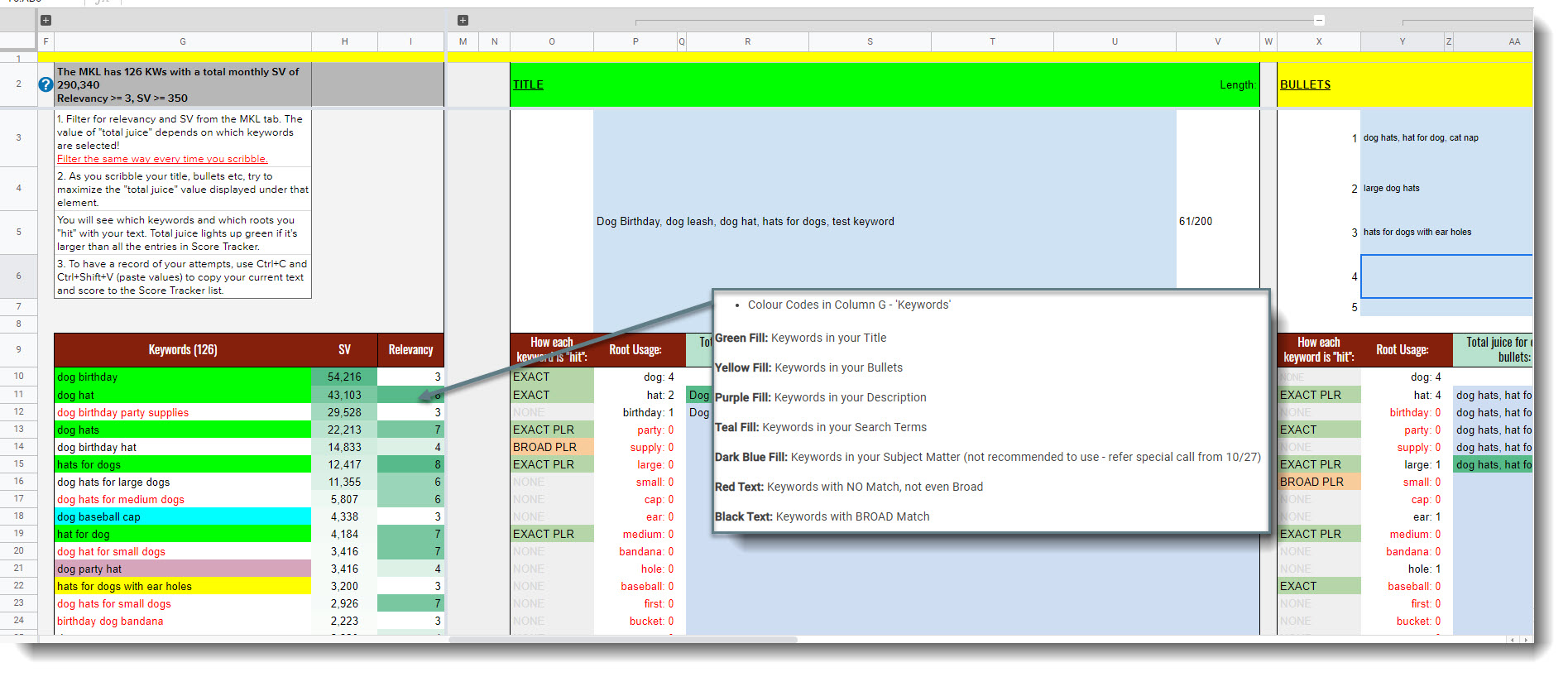Click the SV value 29,528

coord(344,412)
